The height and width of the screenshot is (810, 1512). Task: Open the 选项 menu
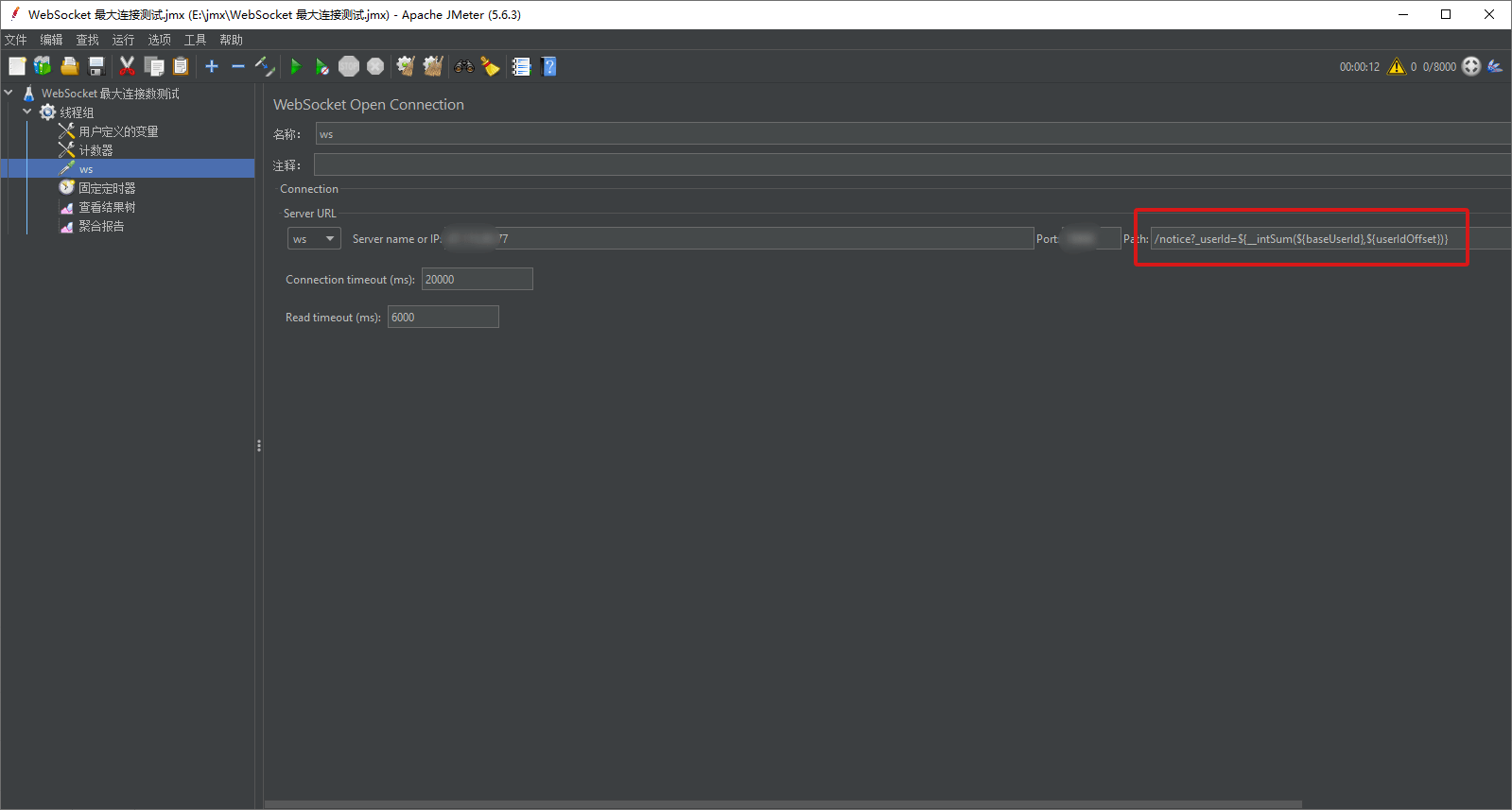pos(159,40)
